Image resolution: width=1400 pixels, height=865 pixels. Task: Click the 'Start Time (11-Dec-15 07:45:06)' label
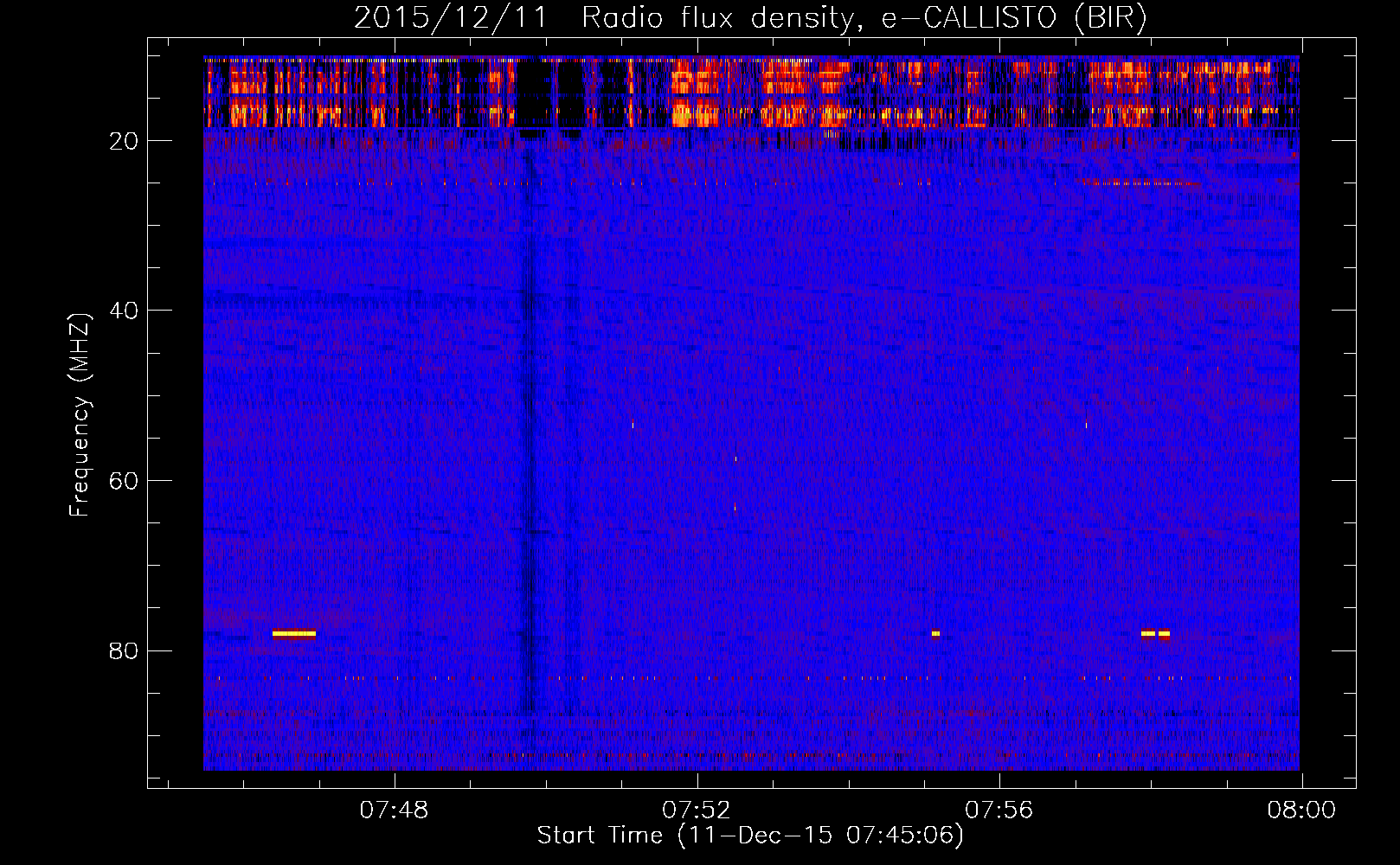point(750,836)
